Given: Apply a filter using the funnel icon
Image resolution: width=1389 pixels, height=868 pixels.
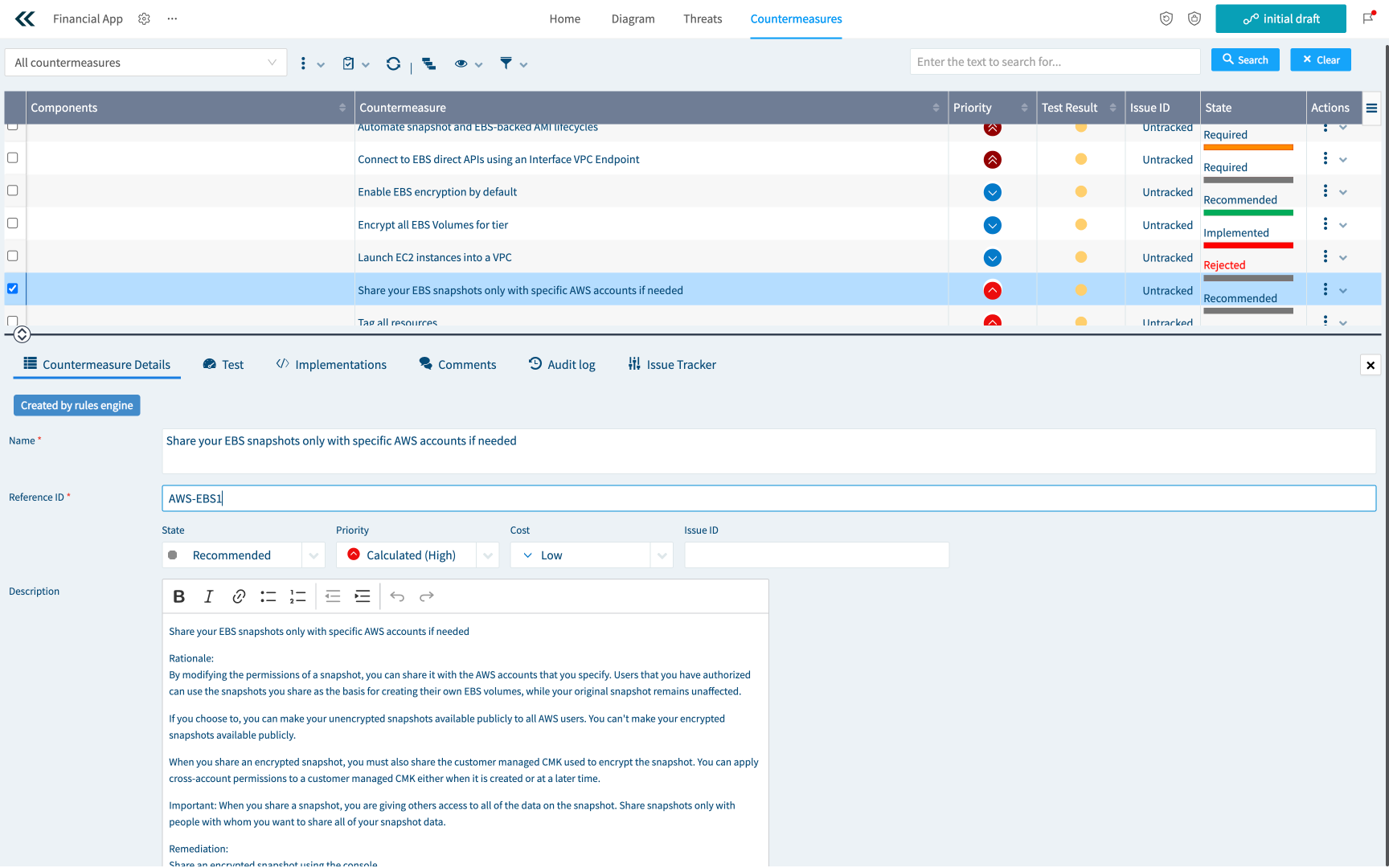Looking at the screenshot, I should click(x=505, y=63).
